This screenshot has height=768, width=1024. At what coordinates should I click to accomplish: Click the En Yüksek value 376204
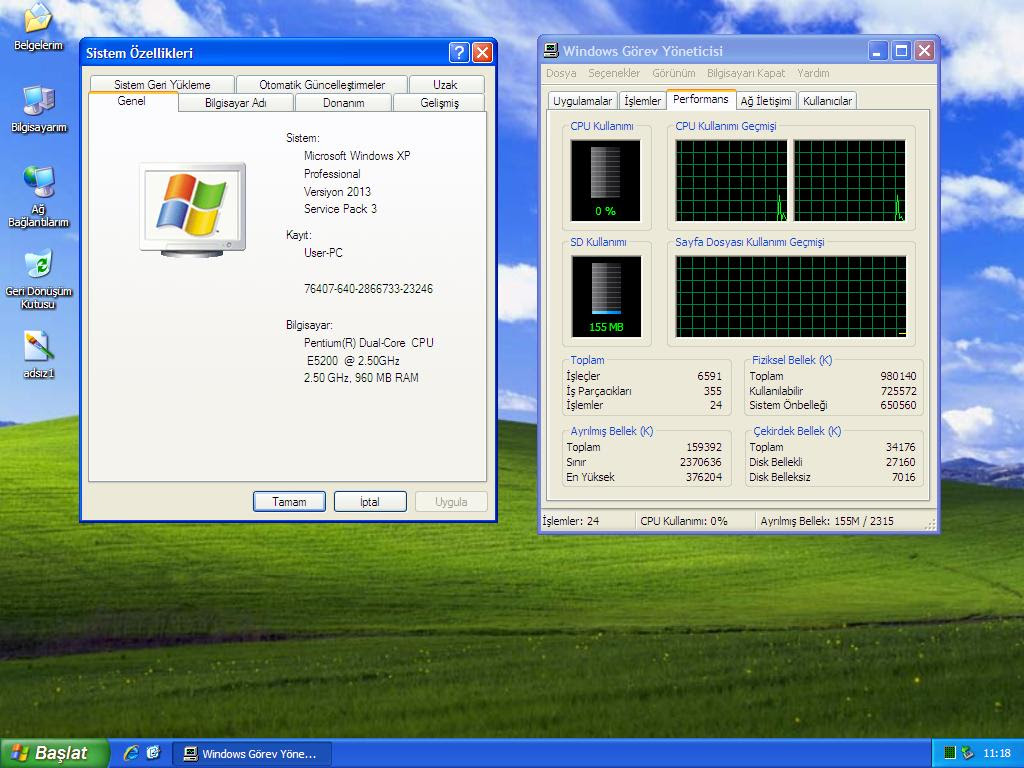point(704,477)
